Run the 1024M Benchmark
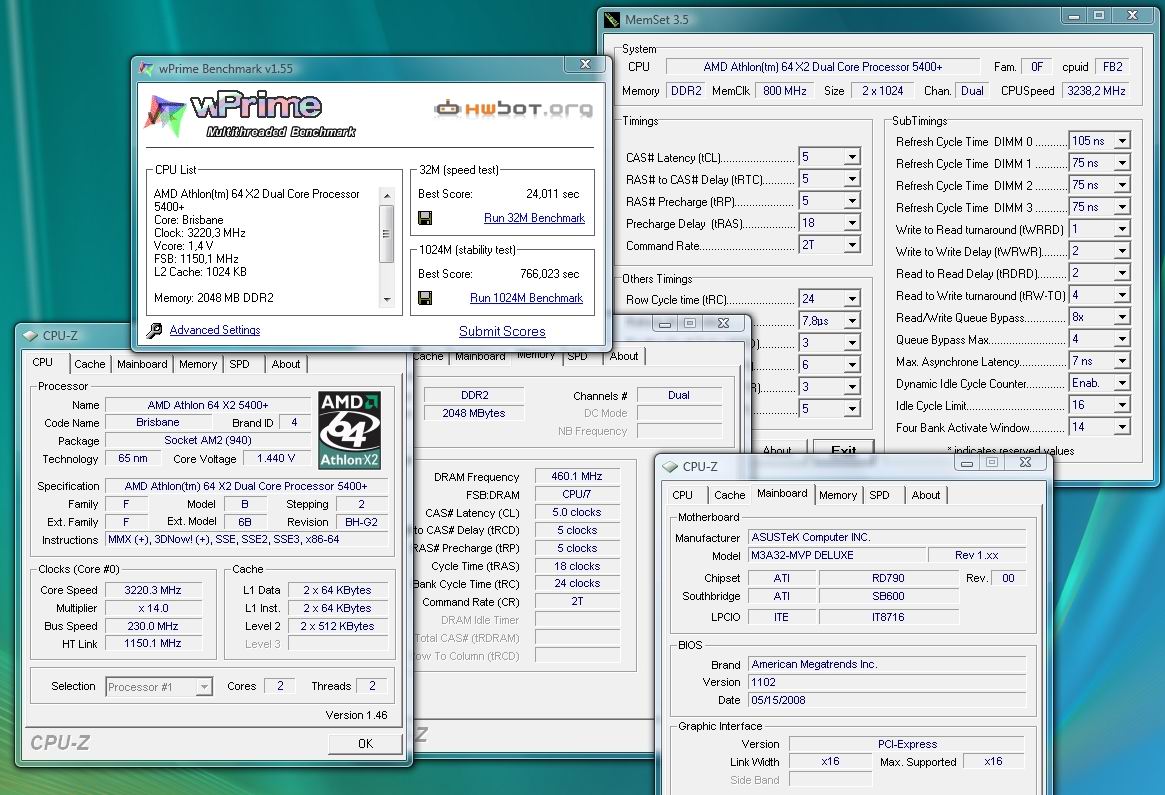Image resolution: width=1165 pixels, height=795 pixels. (526, 298)
